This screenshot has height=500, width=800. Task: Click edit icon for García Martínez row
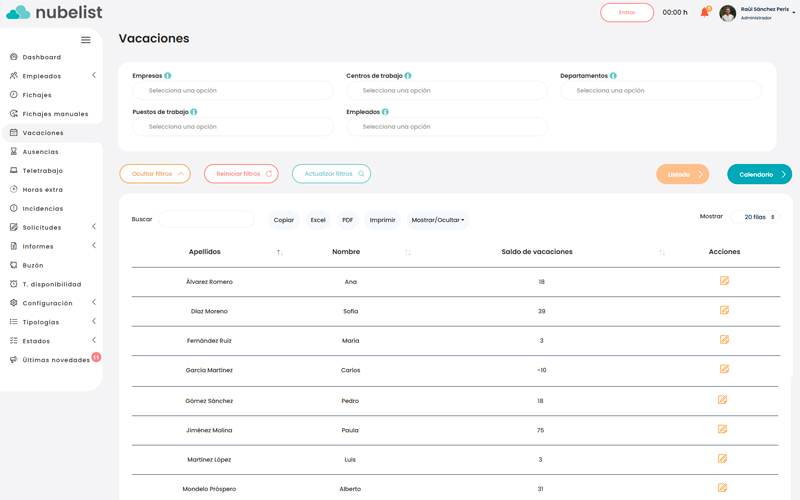724,369
